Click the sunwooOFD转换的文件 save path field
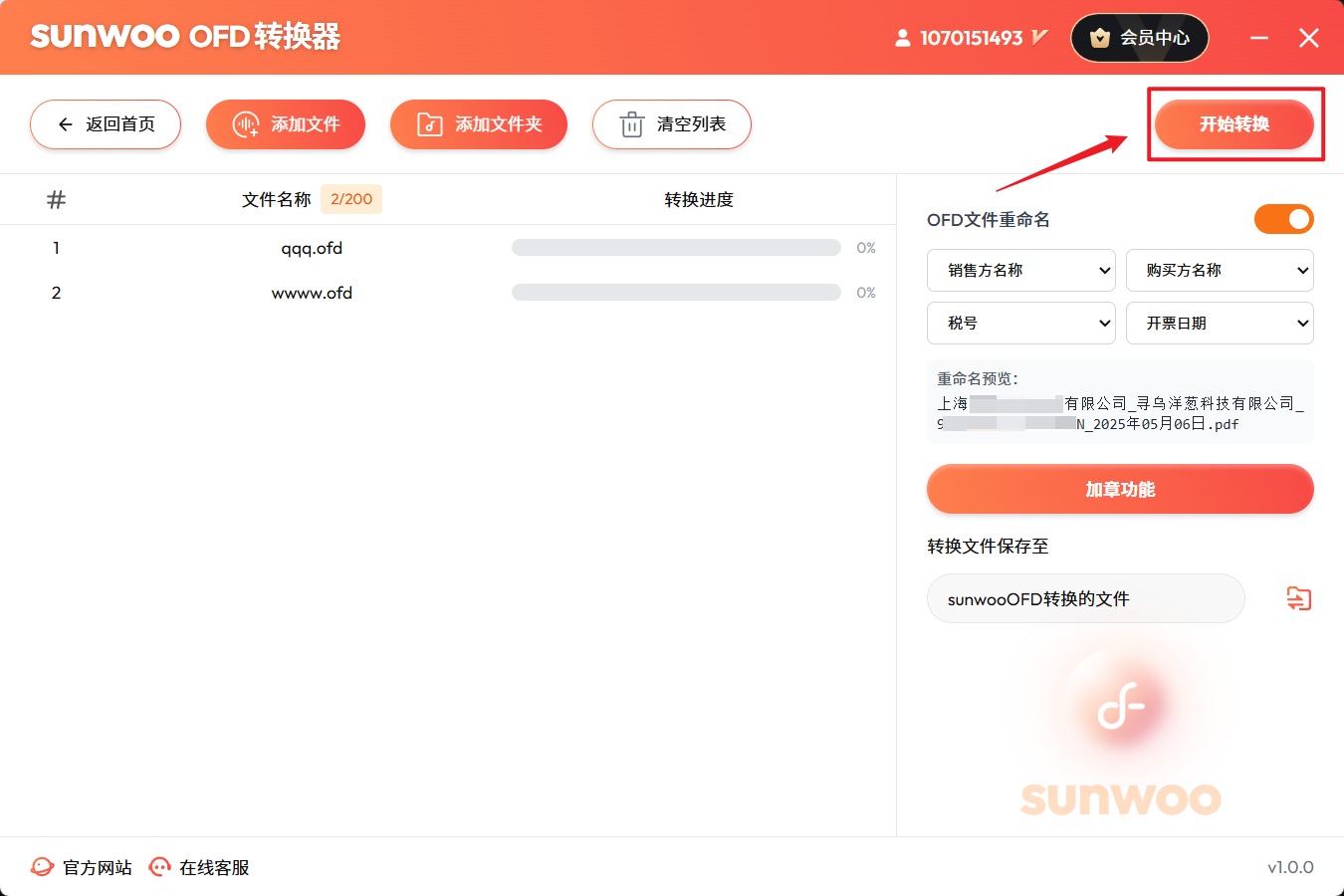The height and width of the screenshot is (896, 1344). click(x=1085, y=598)
